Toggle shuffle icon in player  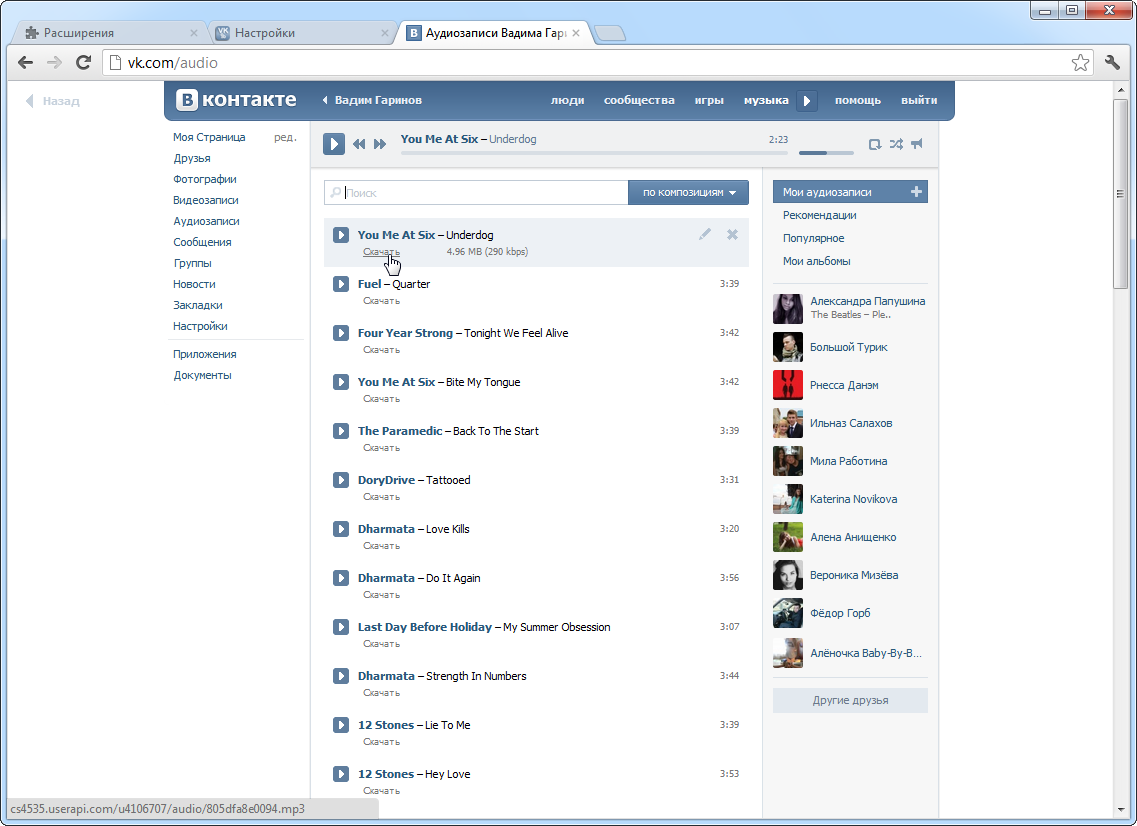[896, 144]
